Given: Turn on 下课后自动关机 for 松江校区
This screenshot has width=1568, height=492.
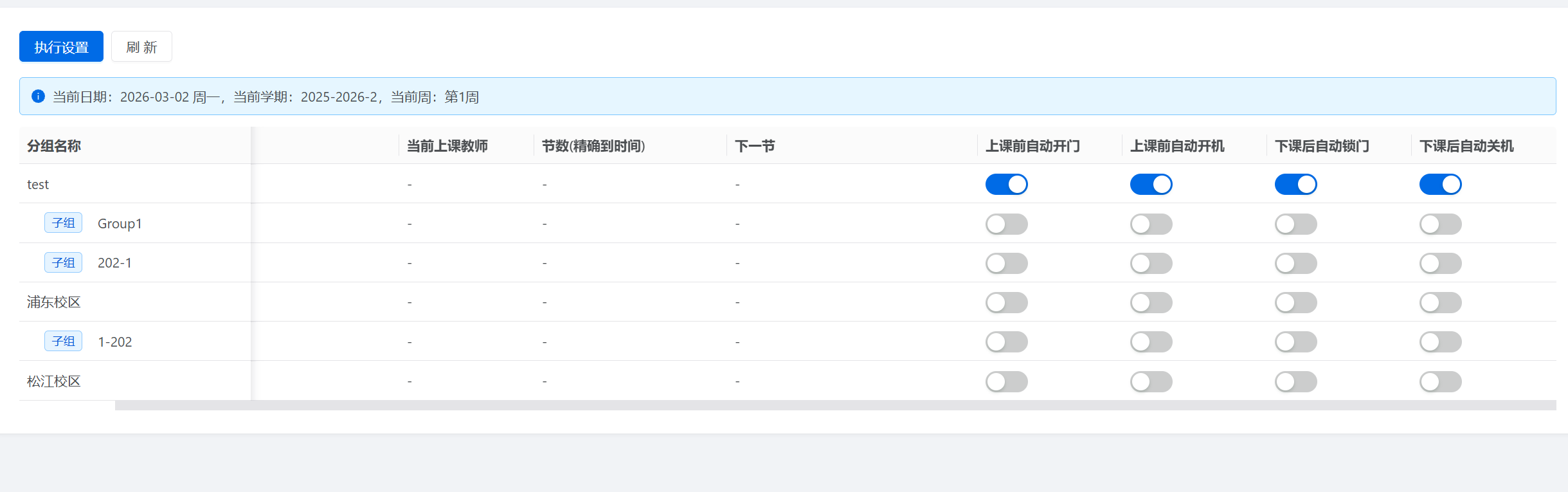Looking at the screenshot, I should point(1440,381).
